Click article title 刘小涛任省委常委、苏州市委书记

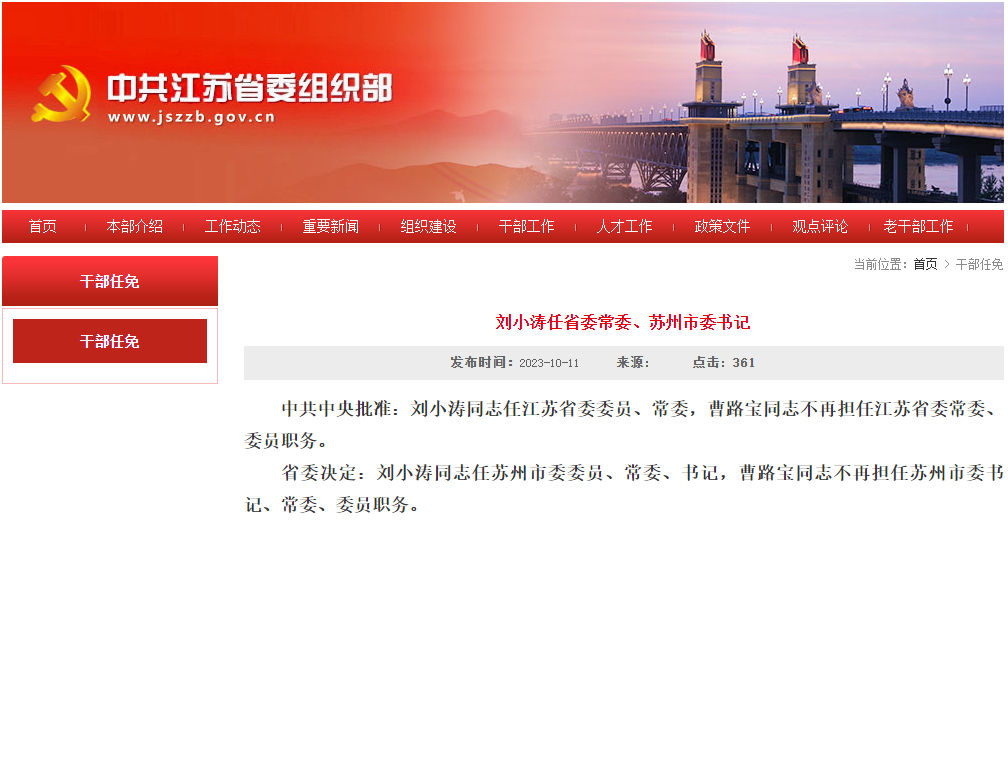(x=622, y=322)
